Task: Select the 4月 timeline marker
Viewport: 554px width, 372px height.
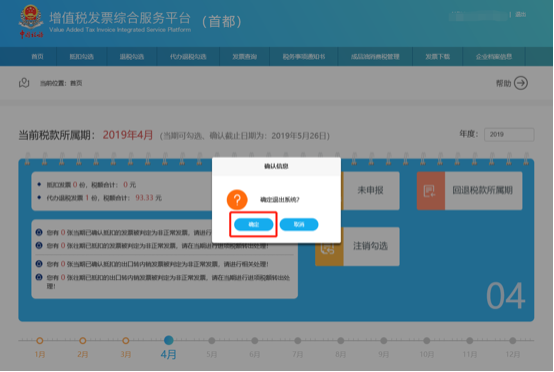Action: tap(169, 341)
